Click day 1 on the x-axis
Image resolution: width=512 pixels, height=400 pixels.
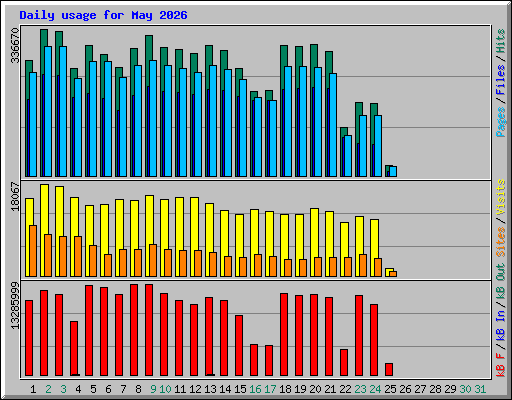[33, 389]
